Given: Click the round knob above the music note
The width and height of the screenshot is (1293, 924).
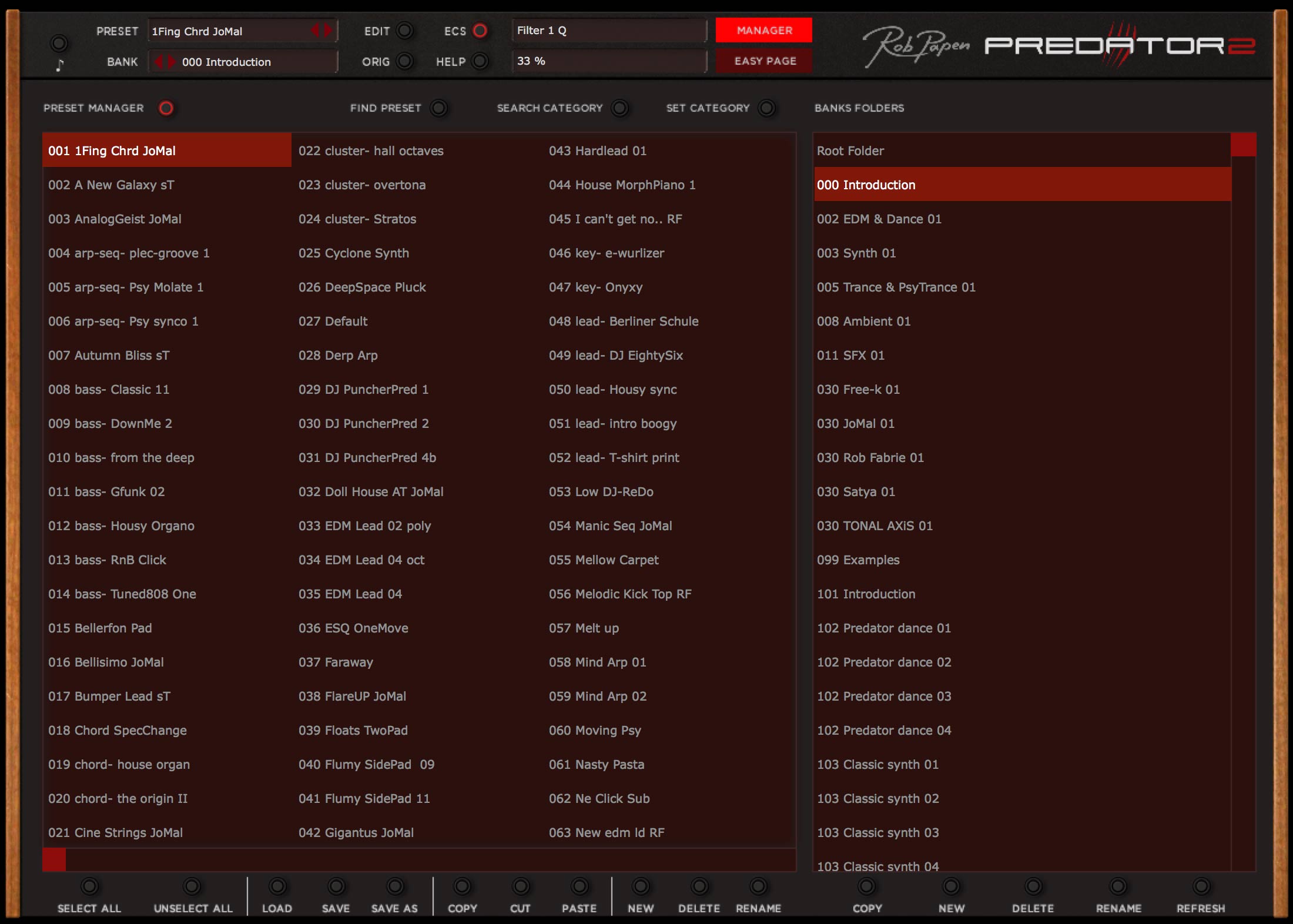Looking at the screenshot, I should point(59,43).
